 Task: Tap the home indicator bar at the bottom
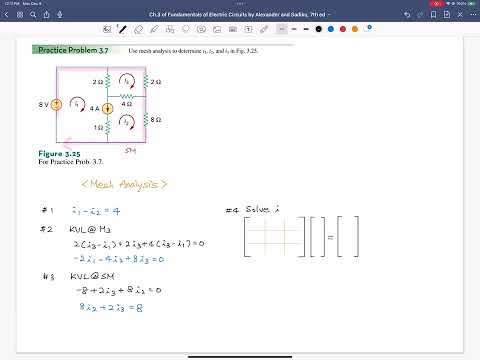(240, 357)
